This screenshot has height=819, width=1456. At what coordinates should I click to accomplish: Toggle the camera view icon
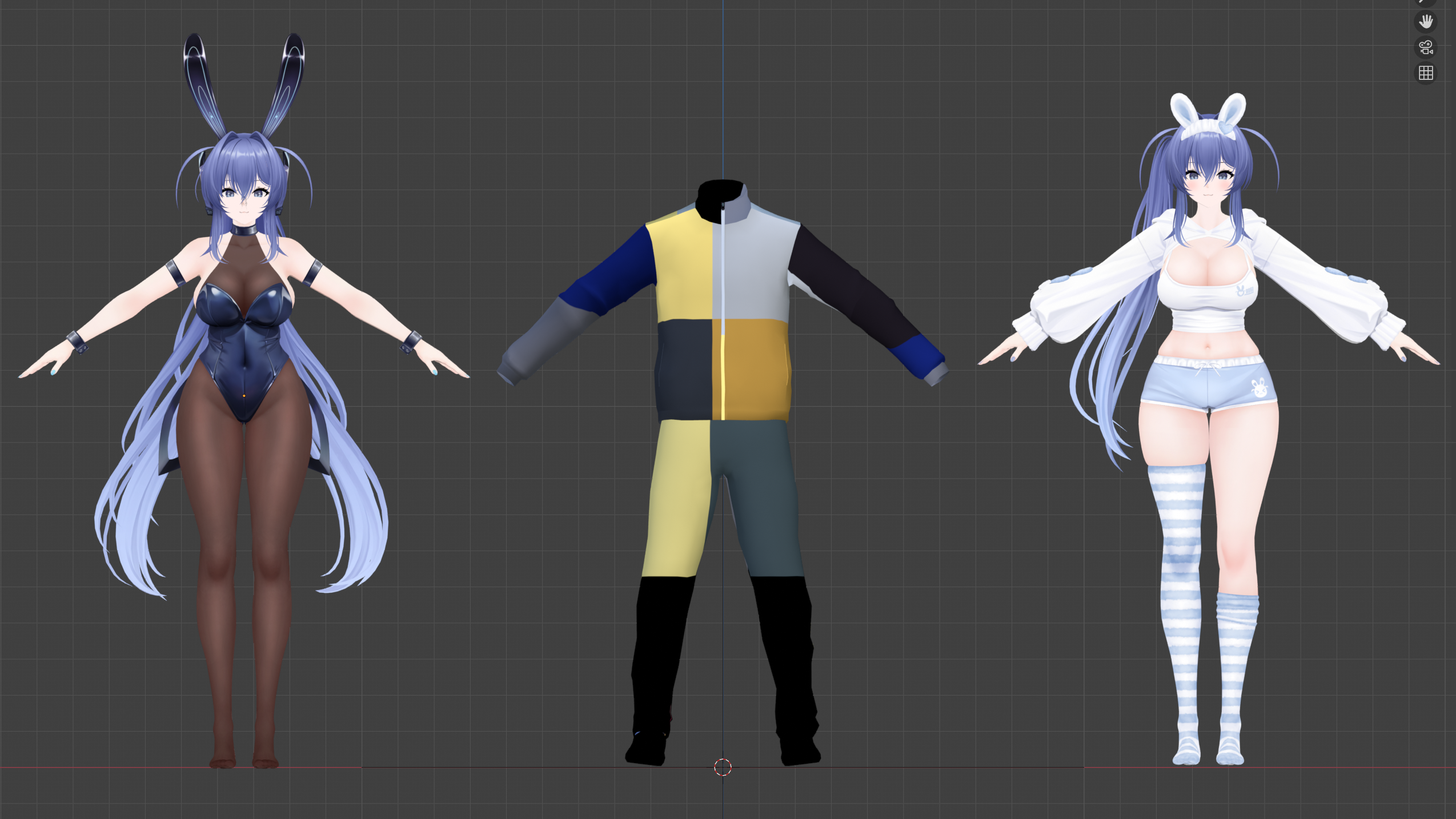pyautogui.click(x=1426, y=47)
